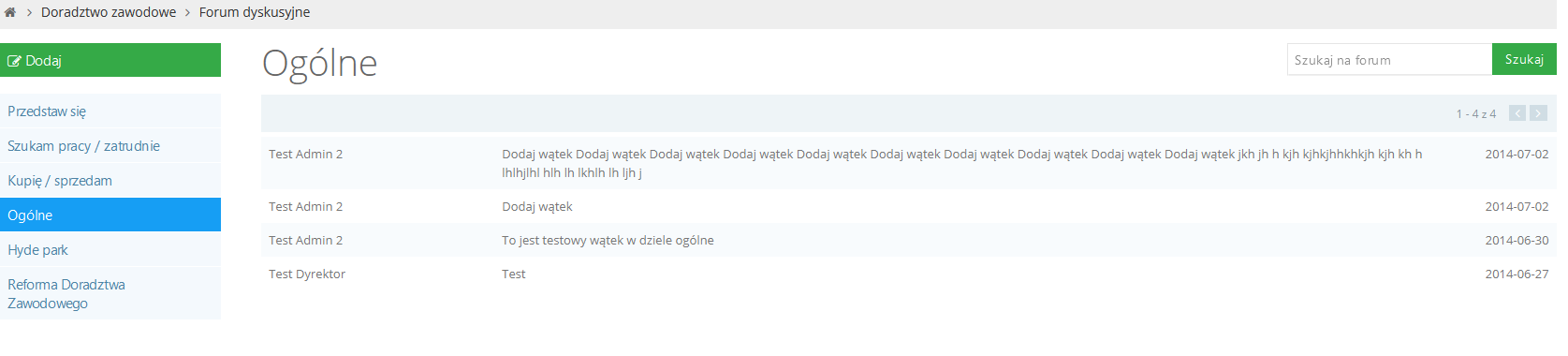Screen dimensions: 1568x356
Task: Open the long repeated Dodaj wątek thread
Action: click(x=962, y=163)
